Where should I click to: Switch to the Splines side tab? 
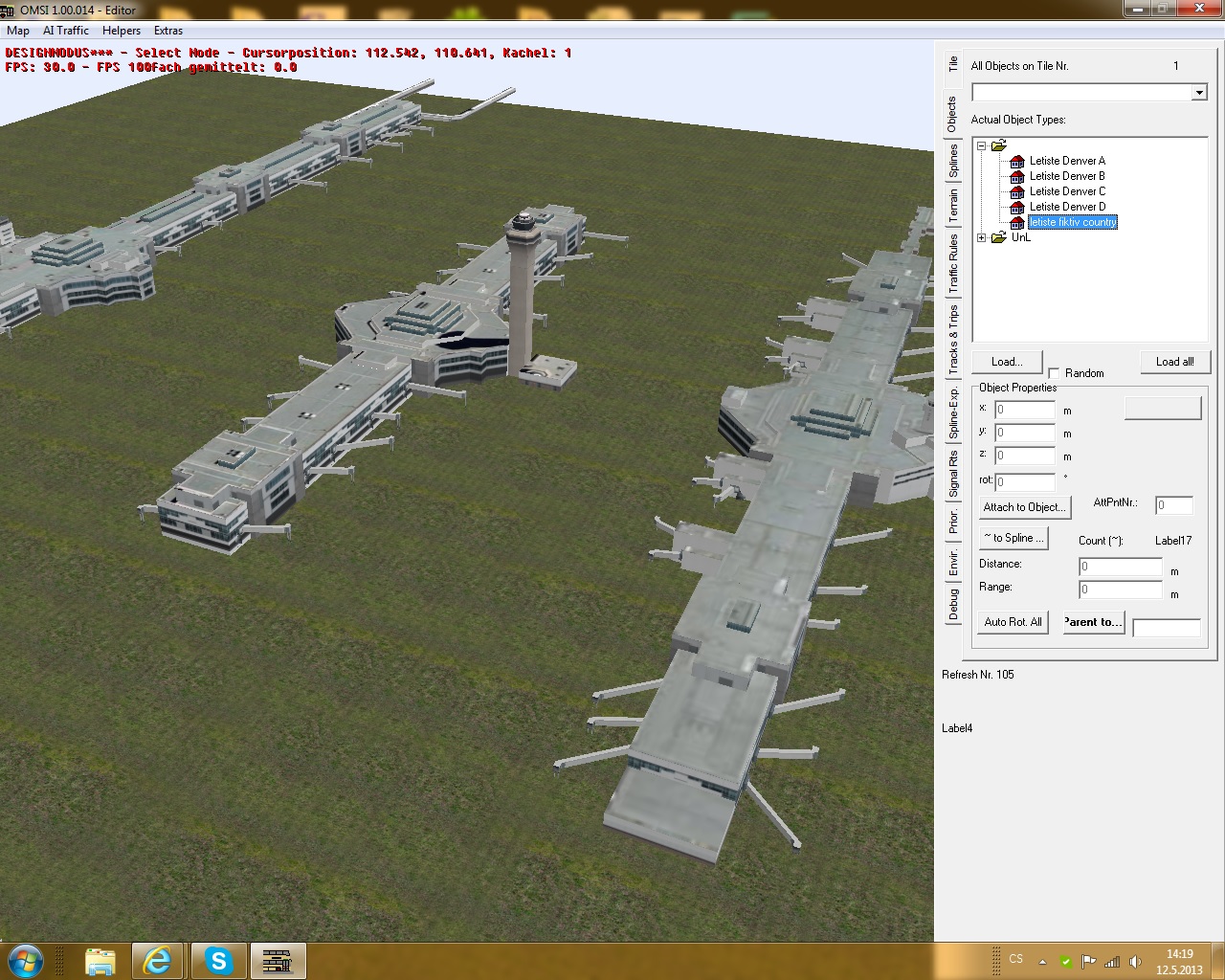tap(953, 161)
